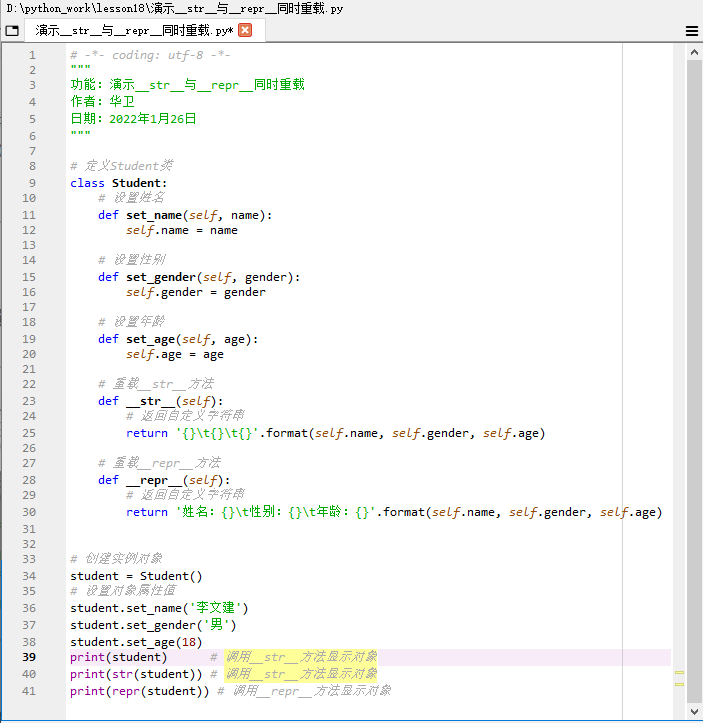
Task: Click 'def set_age(self, age):' line
Action: pos(178,339)
